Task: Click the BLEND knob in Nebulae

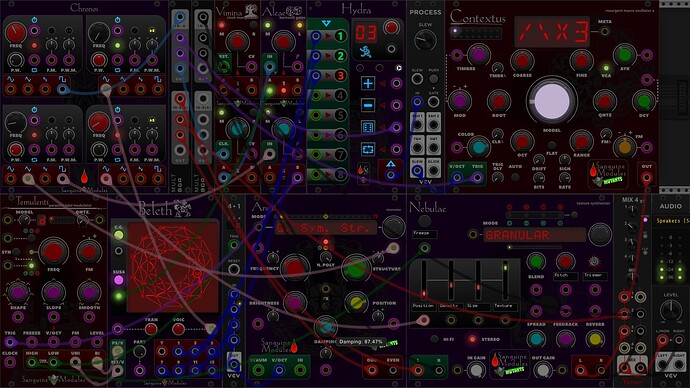Action: pos(536,261)
